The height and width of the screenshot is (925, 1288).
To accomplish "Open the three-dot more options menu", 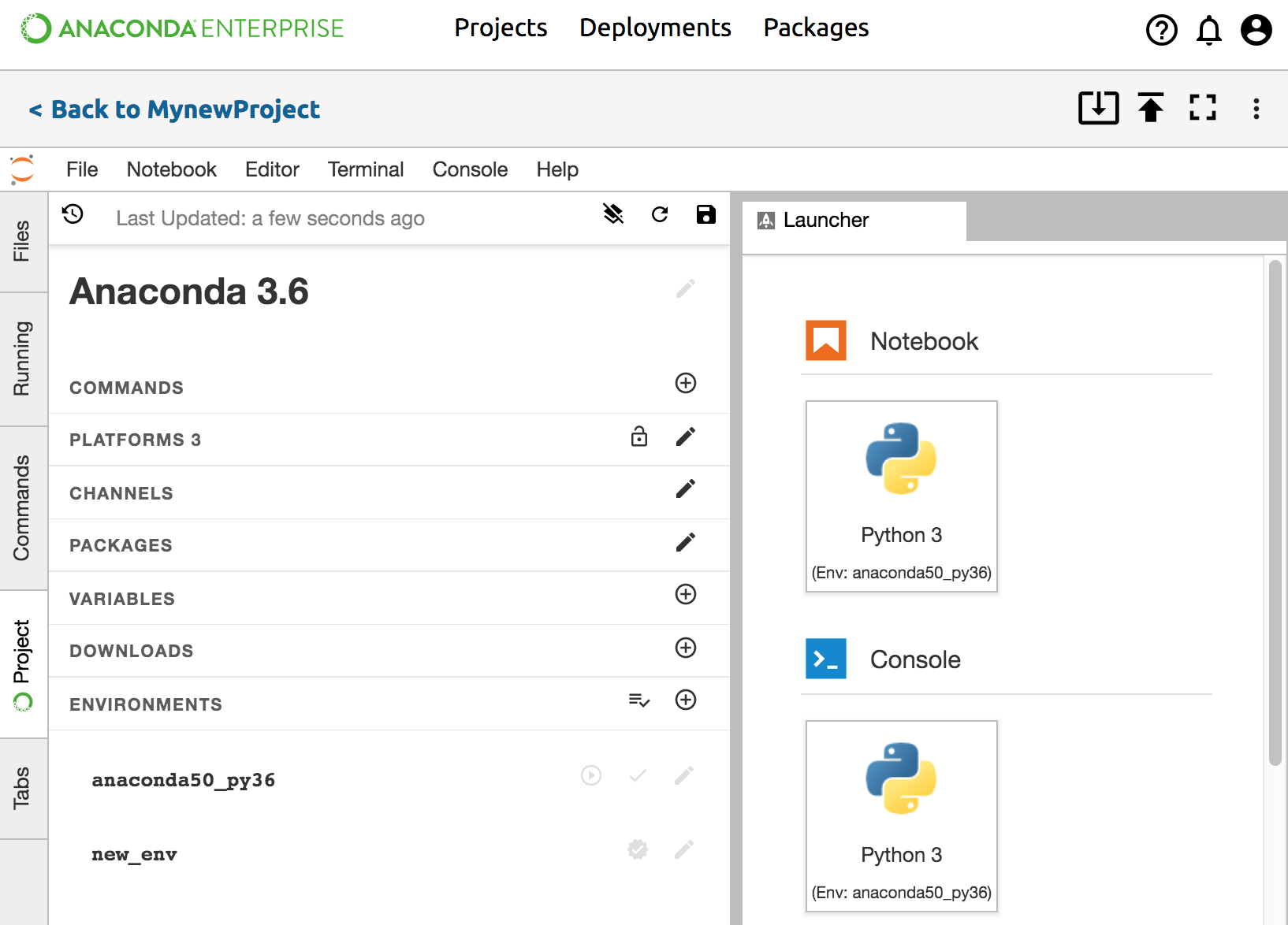I will click(x=1256, y=109).
